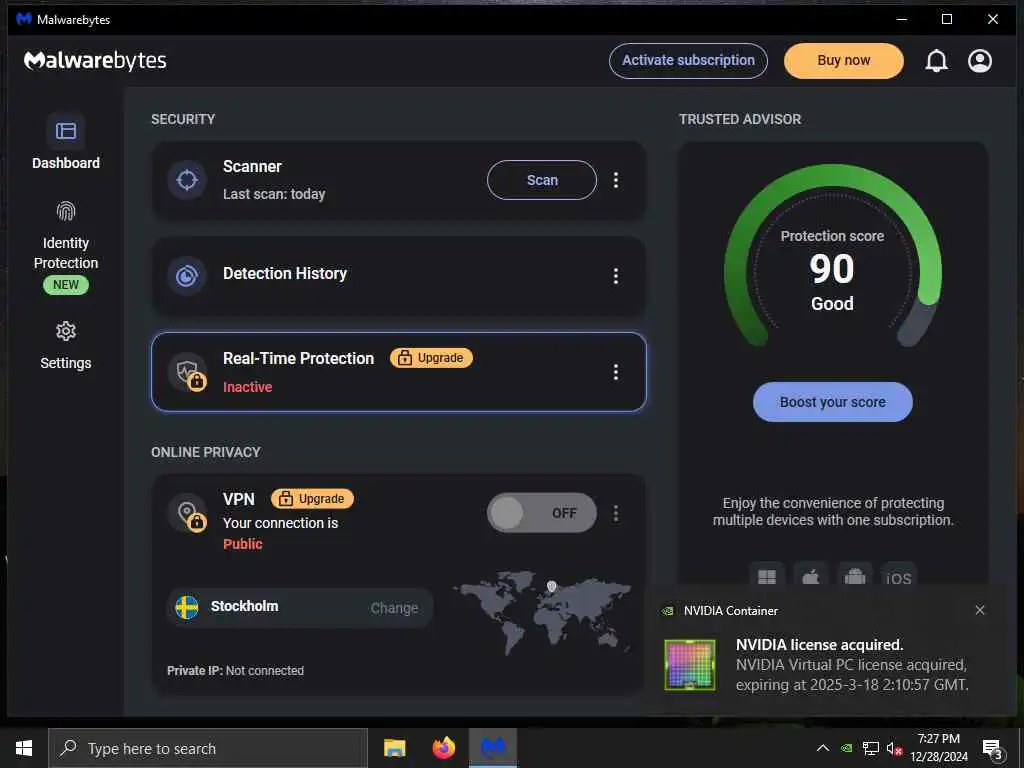1024x768 pixels.
Task: Click the Sweden flag icon
Action: 187,607
